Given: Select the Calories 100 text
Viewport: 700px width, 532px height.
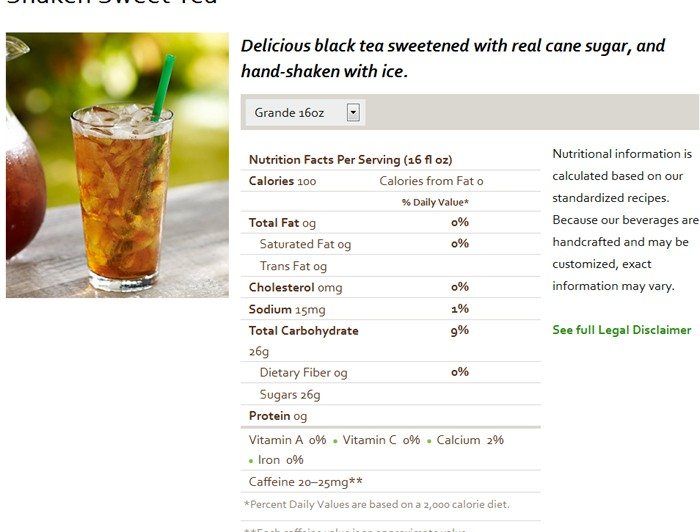Looking at the screenshot, I should (282, 181).
